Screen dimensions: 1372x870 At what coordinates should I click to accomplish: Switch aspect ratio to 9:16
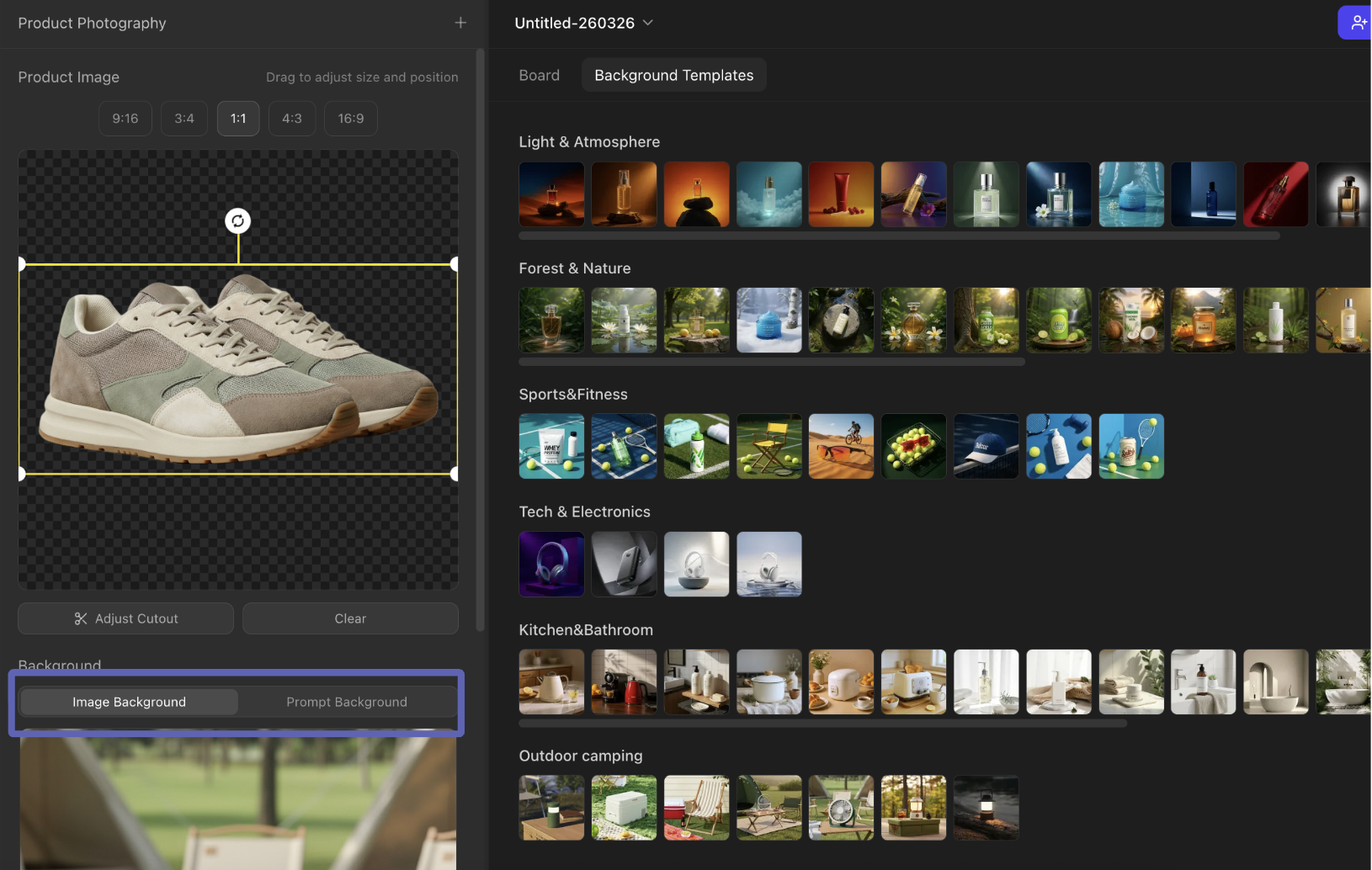coord(125,119)
